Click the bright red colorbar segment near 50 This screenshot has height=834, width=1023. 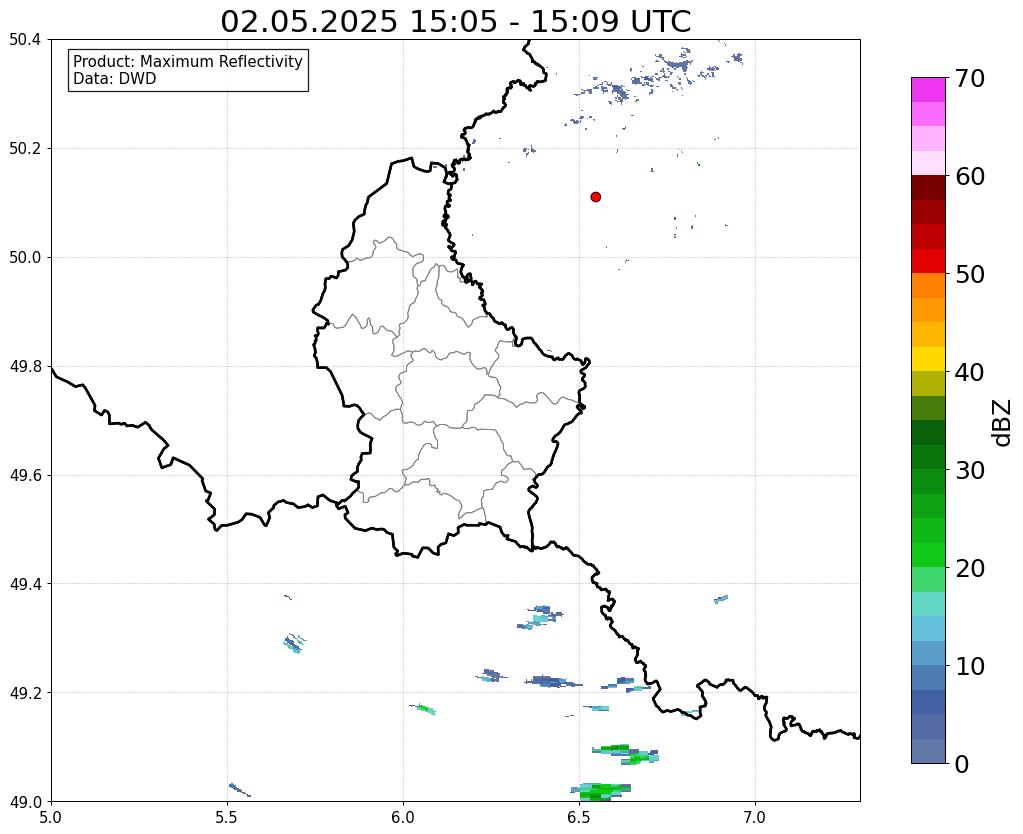coord(928,261)
